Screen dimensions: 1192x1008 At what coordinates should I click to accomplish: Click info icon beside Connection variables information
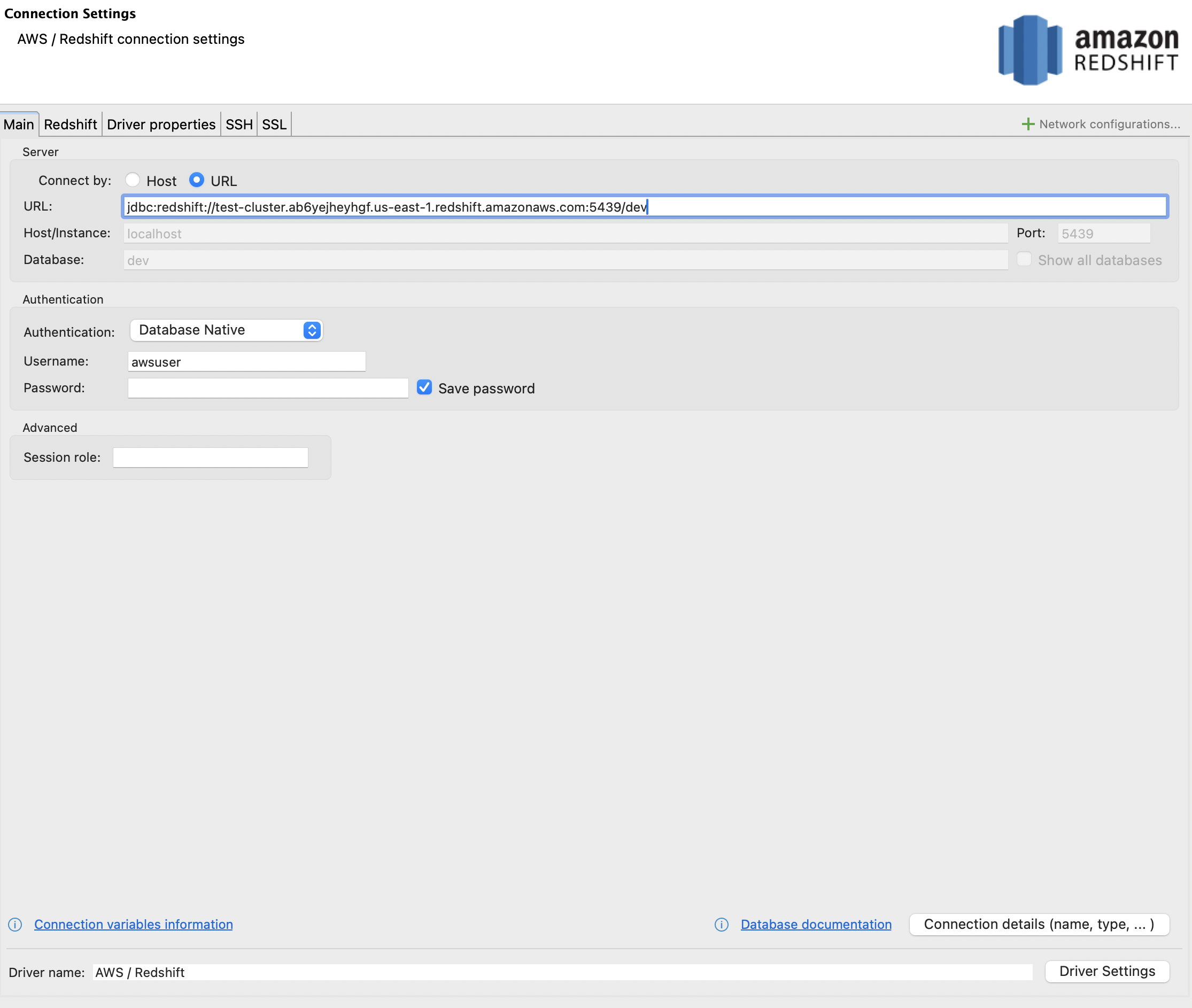point(16,925)
